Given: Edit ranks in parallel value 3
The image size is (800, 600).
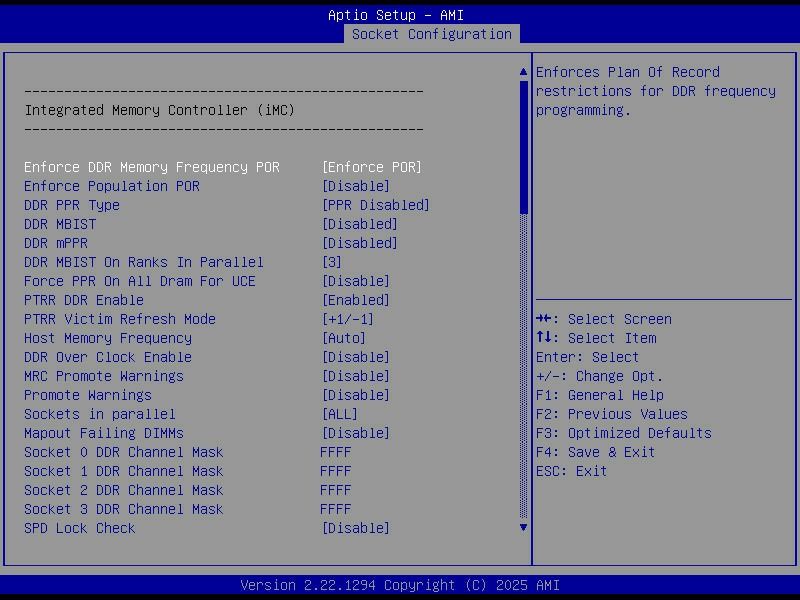Looking at the screenshot, I should point(332,262).
